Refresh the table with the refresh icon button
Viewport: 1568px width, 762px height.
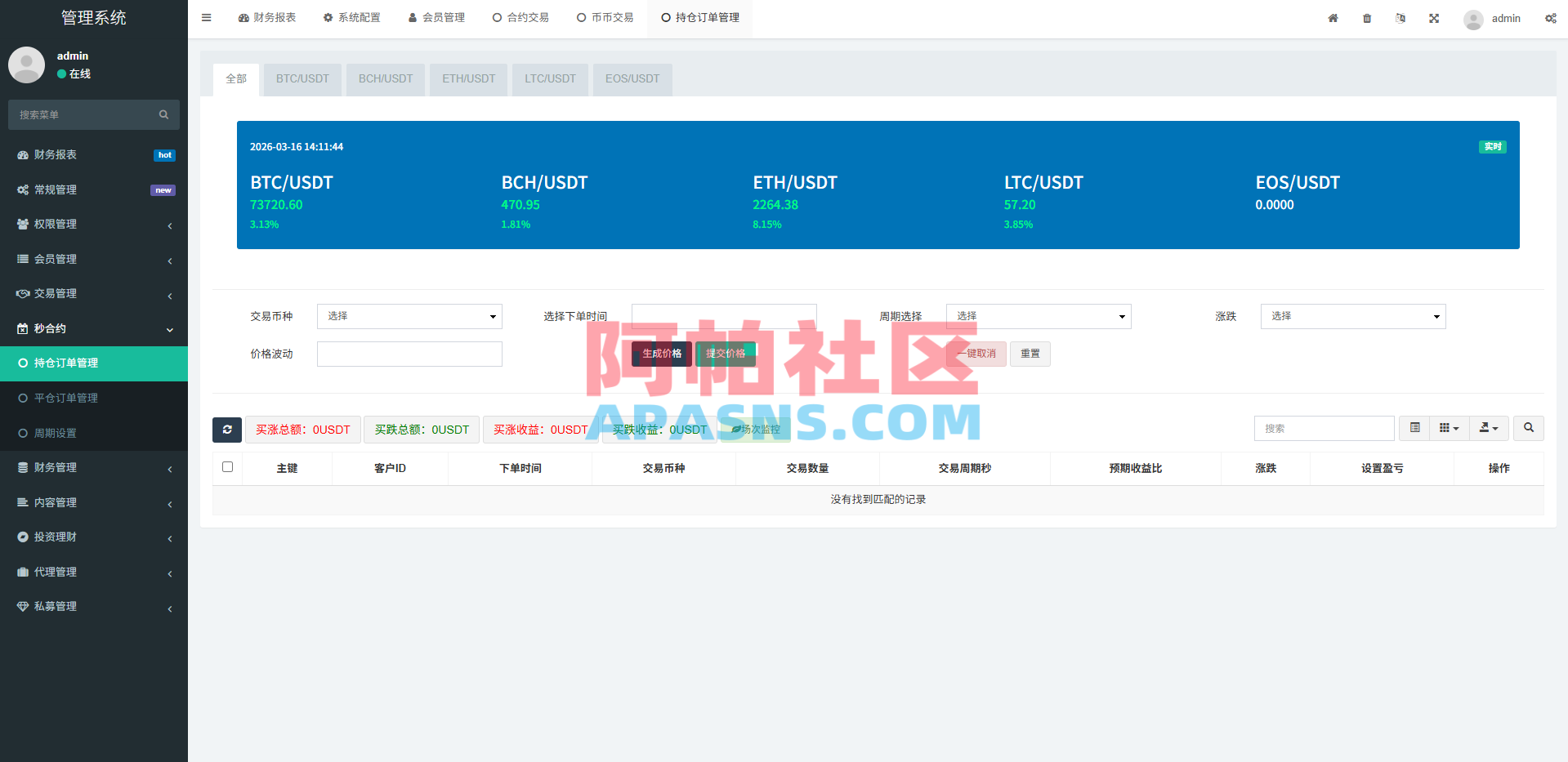227,429
